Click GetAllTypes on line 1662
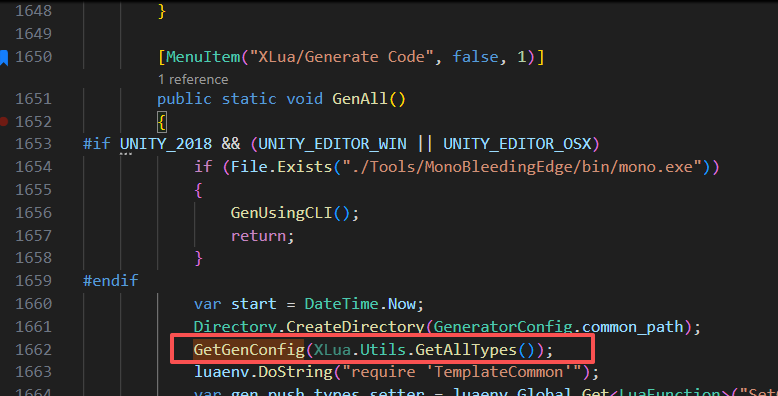The width and height of the screenshot is (778, 396). coord(466,350)
